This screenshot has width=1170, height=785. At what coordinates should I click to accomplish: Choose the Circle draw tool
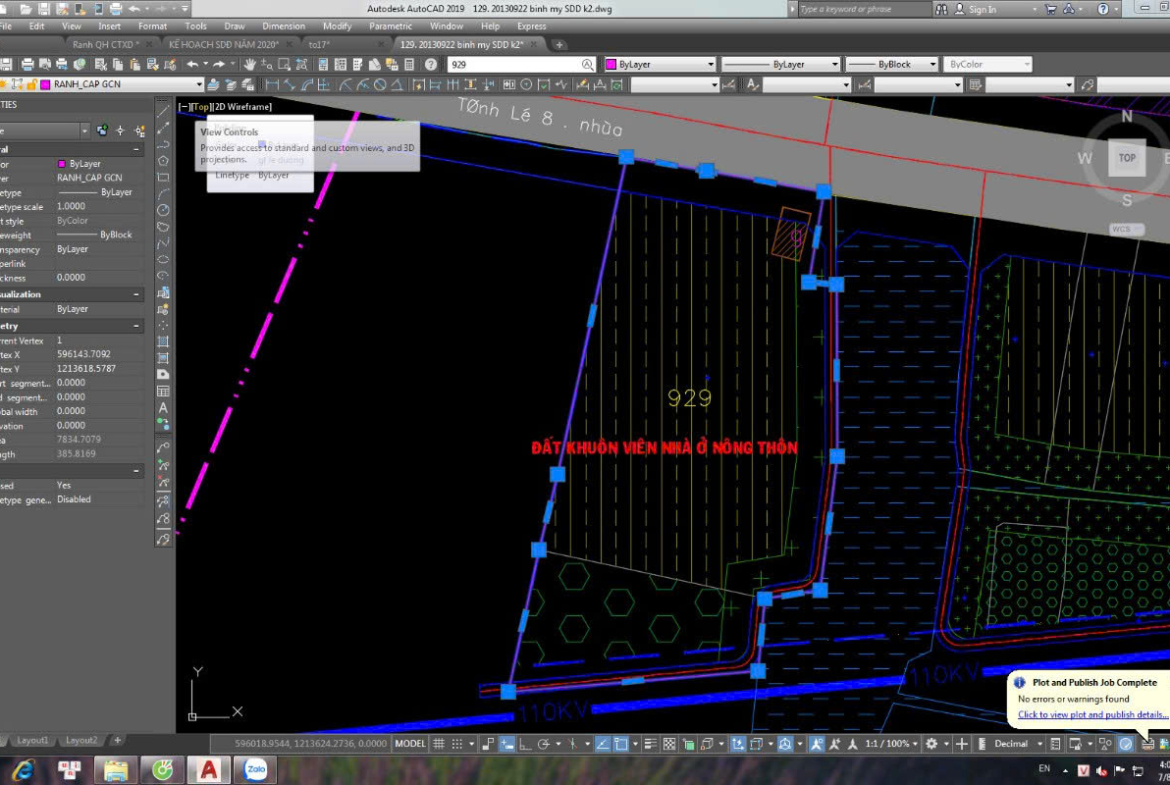[x=163, y=210]
